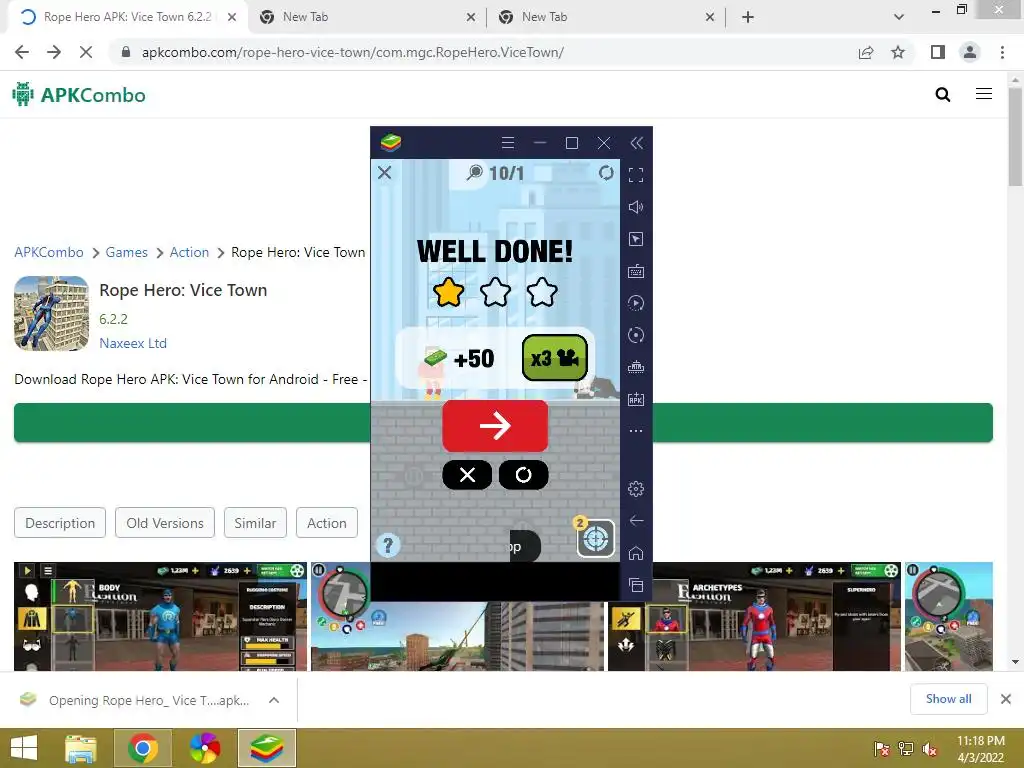
Task: Switch to the Rope Hero APK browser tab
Action: point(127,17)
